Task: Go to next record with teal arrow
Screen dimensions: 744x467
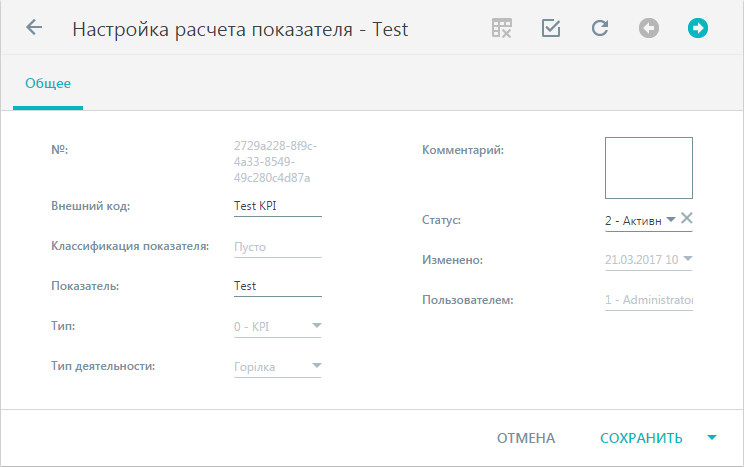Action: point(698,28)
